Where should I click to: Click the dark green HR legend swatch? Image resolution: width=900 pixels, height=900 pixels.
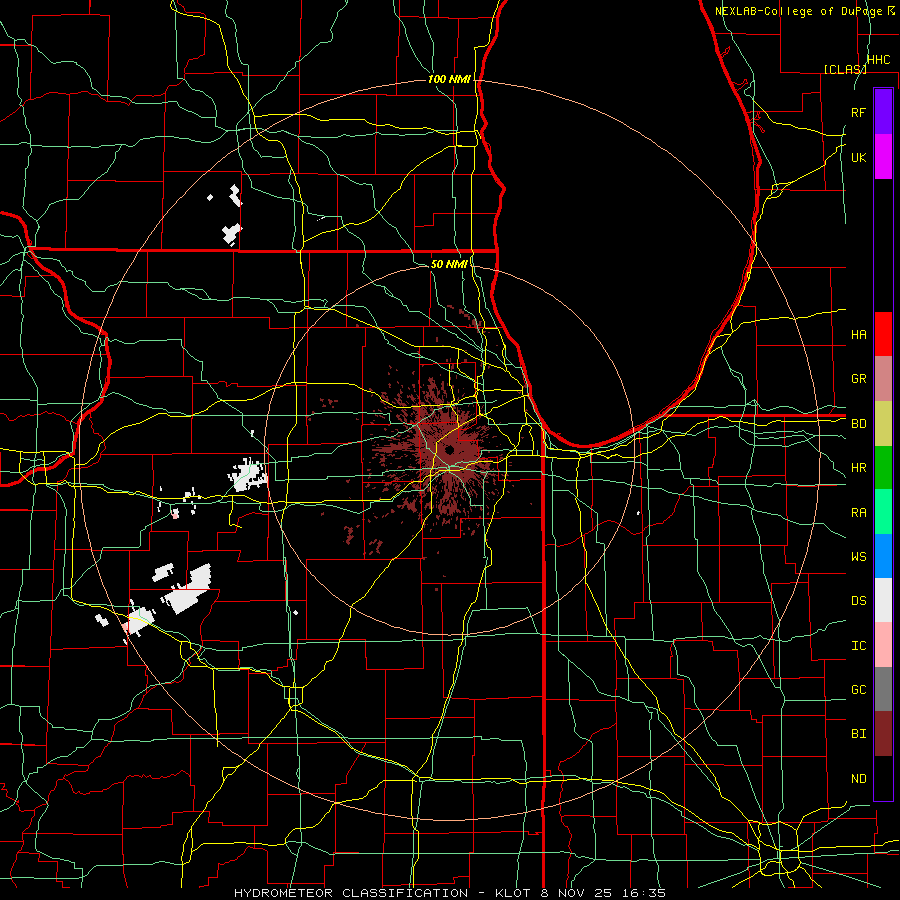(x=883, y=467)
